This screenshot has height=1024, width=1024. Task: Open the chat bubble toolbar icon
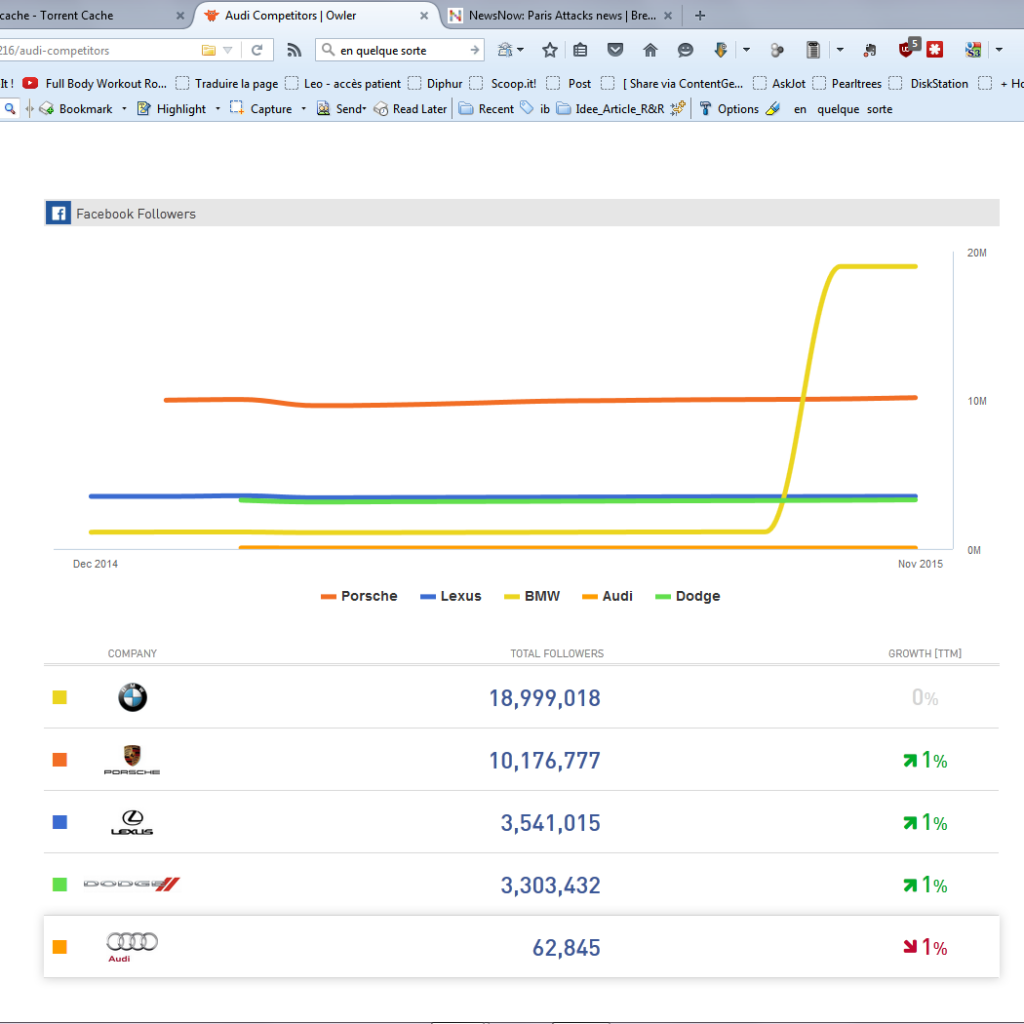click(x=685, y=50)
